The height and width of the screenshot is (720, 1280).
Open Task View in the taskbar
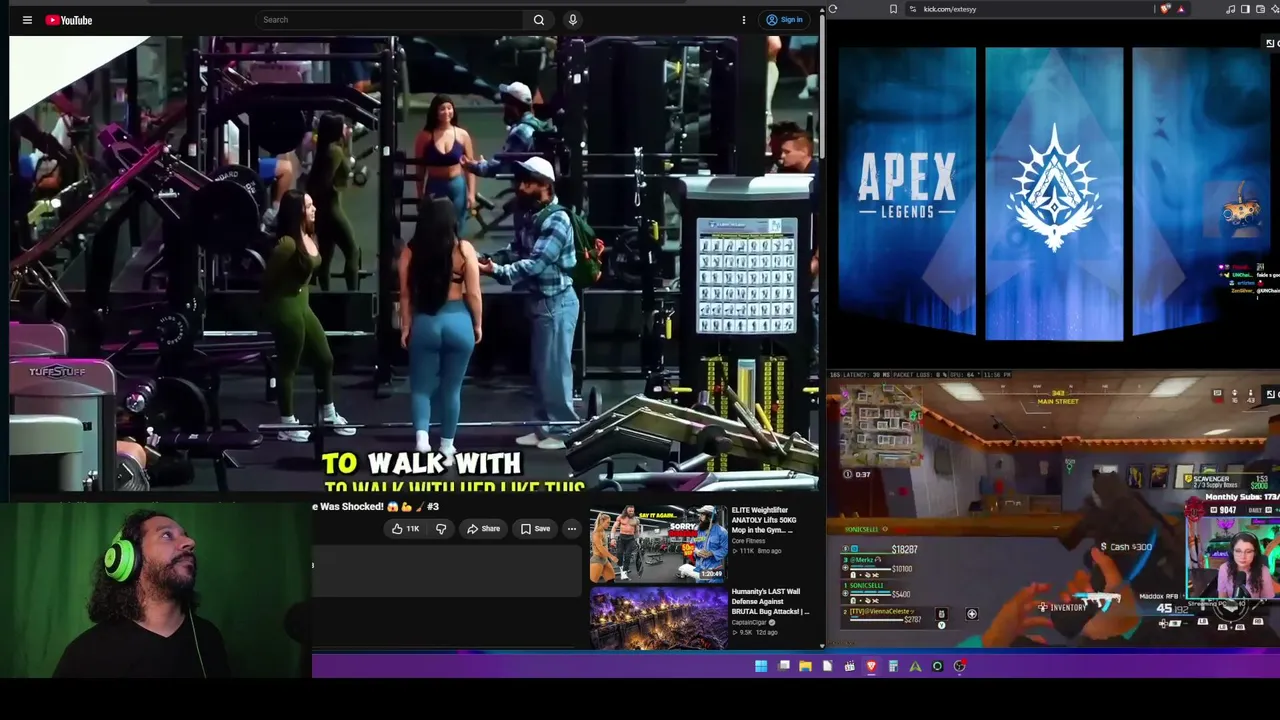[784, 666]
